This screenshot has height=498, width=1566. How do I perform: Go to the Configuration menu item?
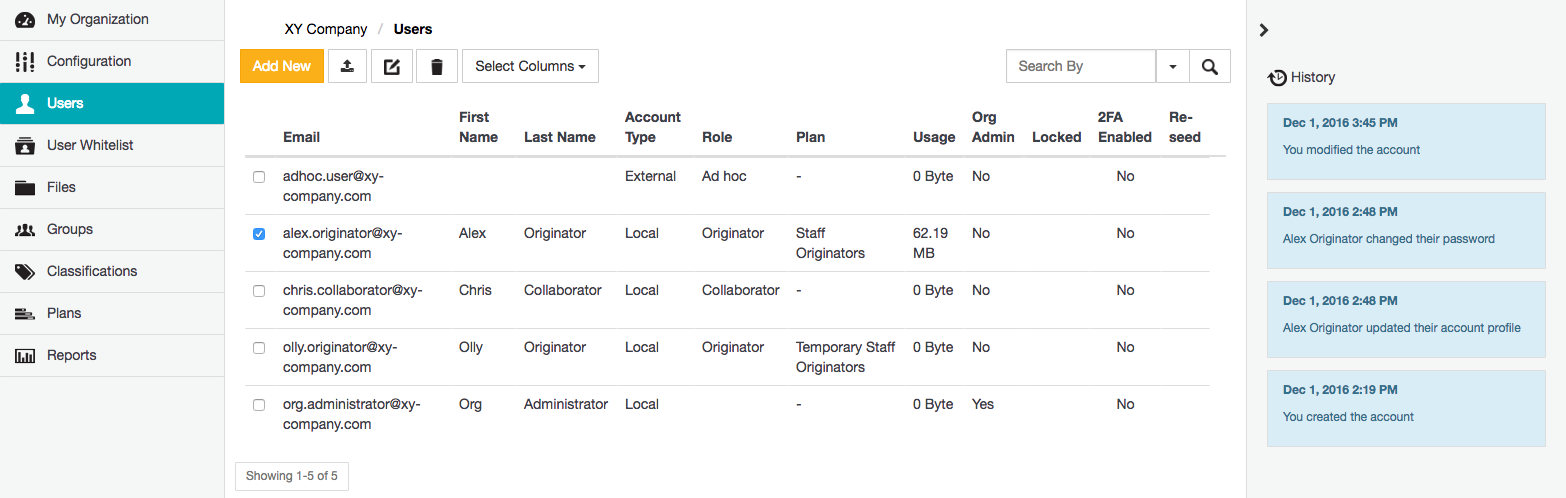click(89, 61)
